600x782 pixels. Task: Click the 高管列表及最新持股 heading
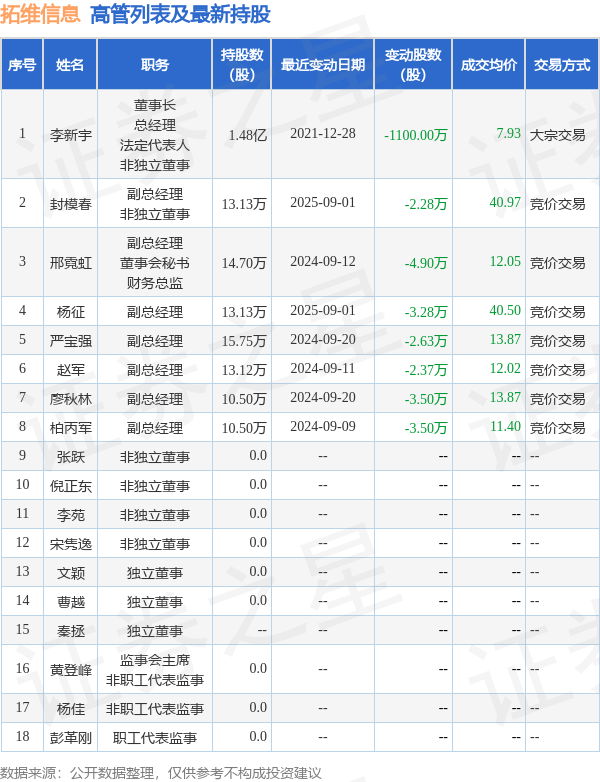[x=181, y=14]
